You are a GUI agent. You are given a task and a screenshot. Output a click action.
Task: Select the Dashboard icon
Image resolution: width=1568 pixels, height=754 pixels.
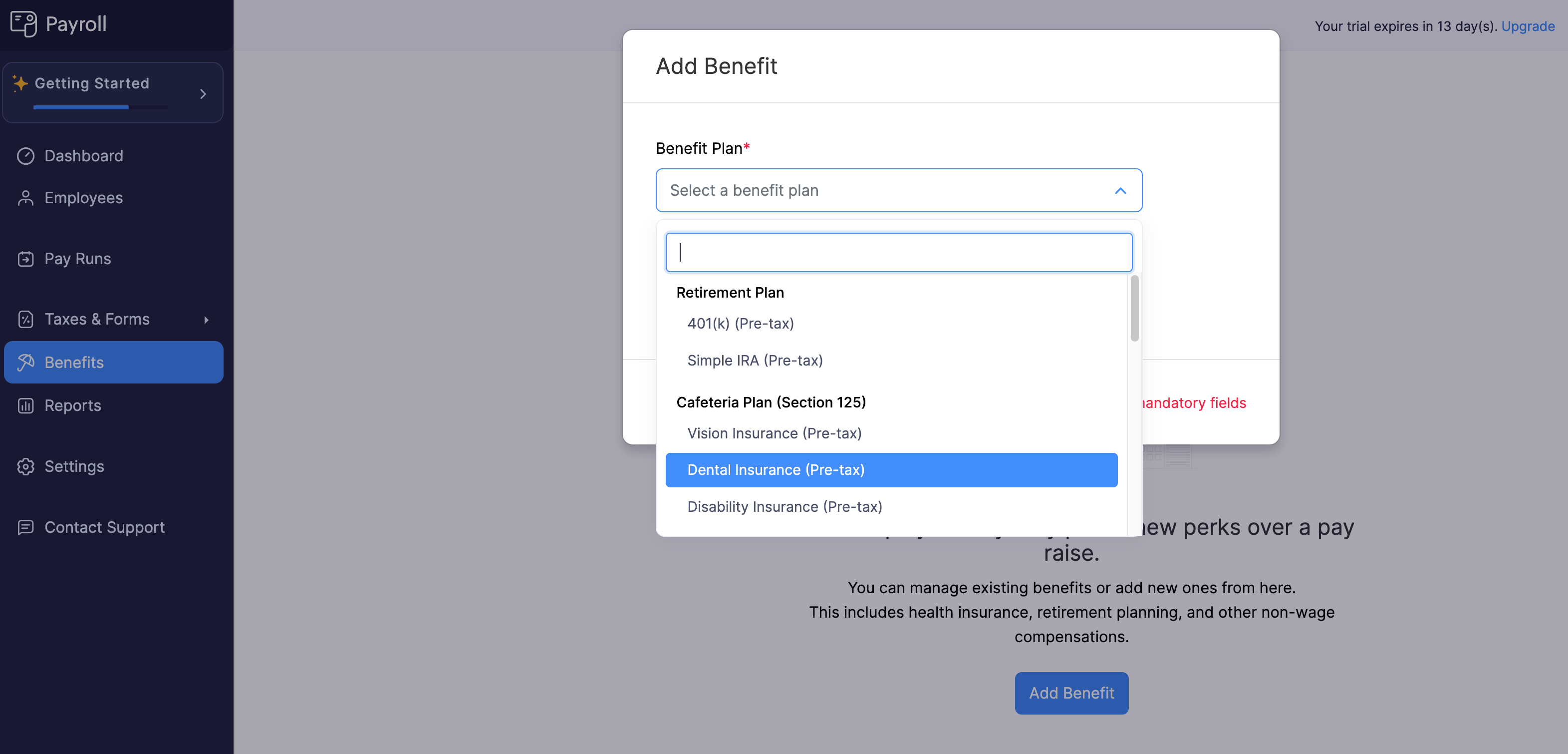tap(25, 156)
